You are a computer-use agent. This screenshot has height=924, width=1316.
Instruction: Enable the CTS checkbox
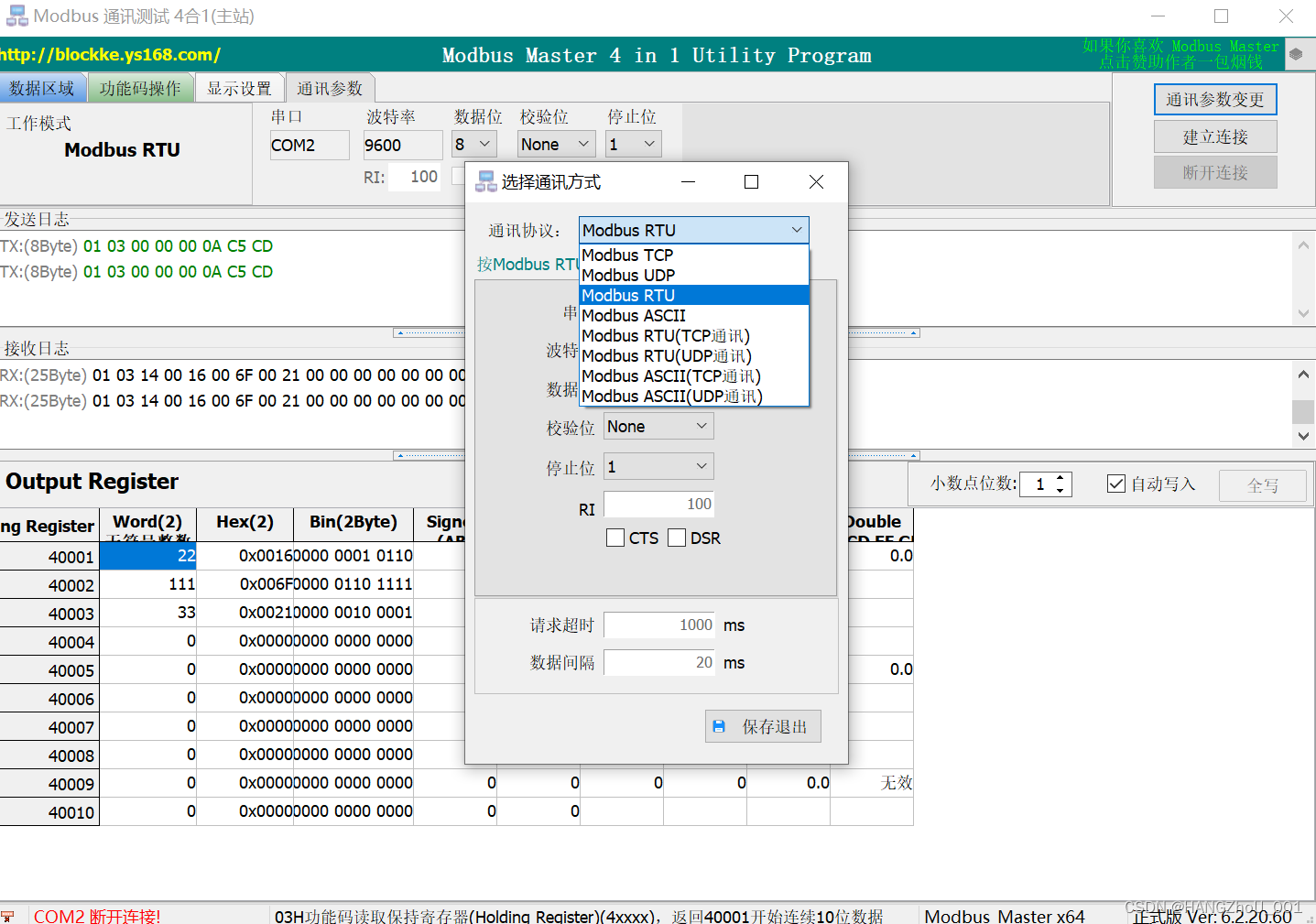614,538
